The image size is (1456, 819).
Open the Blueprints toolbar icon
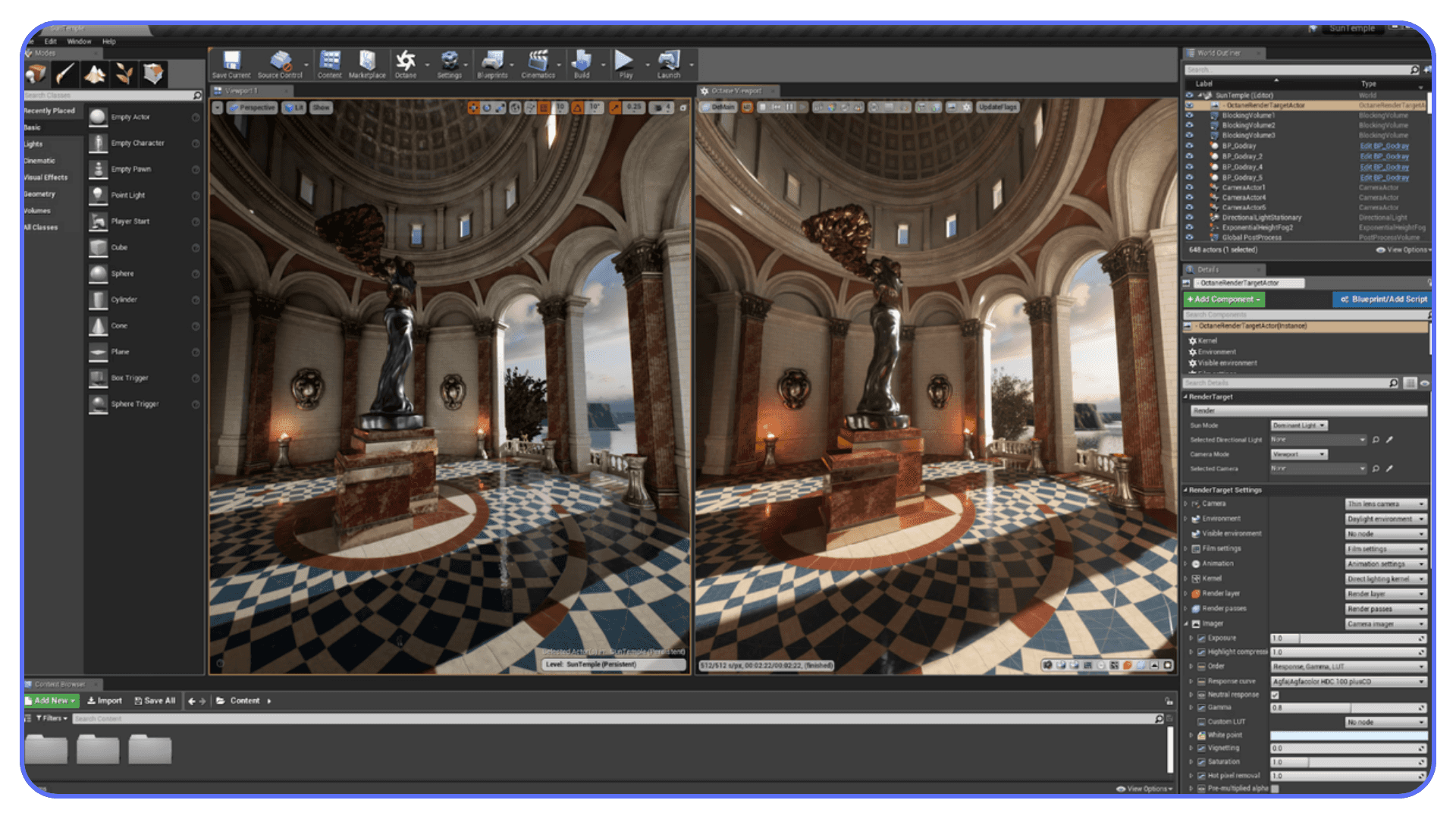coord(494,64)
